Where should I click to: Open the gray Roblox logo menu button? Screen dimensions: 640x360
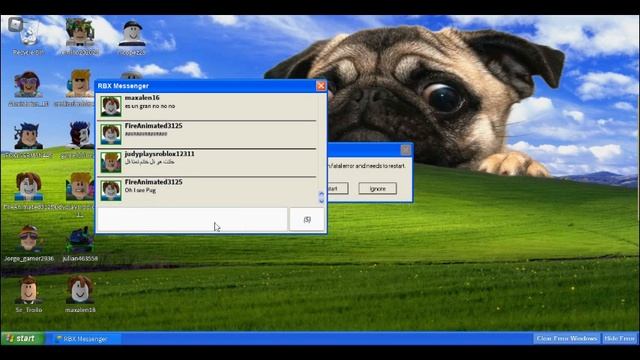click(x=15, y=24)
